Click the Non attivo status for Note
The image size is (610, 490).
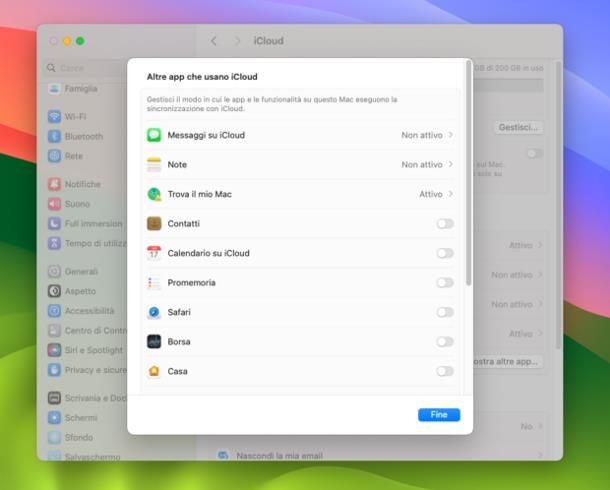pyautogui.click(x=422, y=164)
